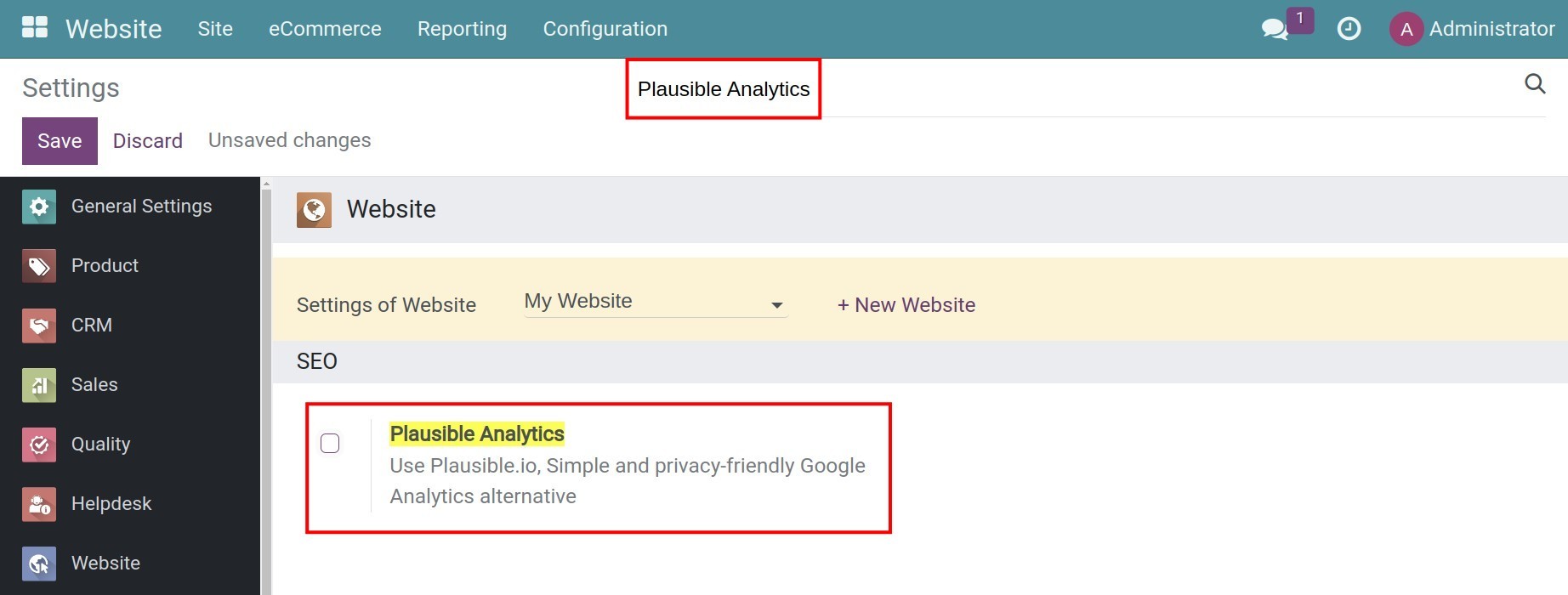Image resolution: width=1568 pixels, height=595 pixels.
Task: Open the apps grid menu icon
Action: point(35,27)
